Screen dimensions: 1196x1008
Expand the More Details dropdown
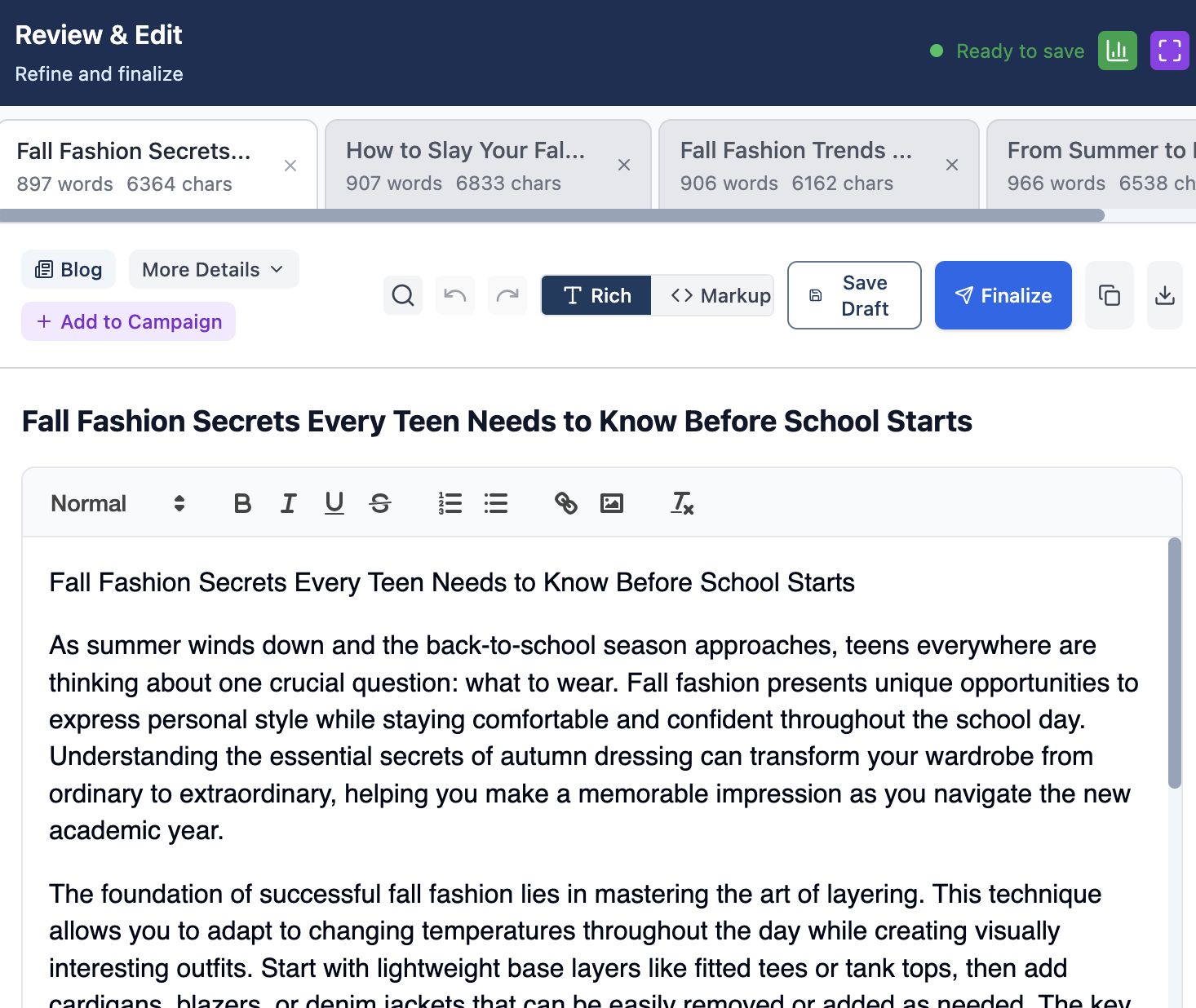tap(213, 270)
